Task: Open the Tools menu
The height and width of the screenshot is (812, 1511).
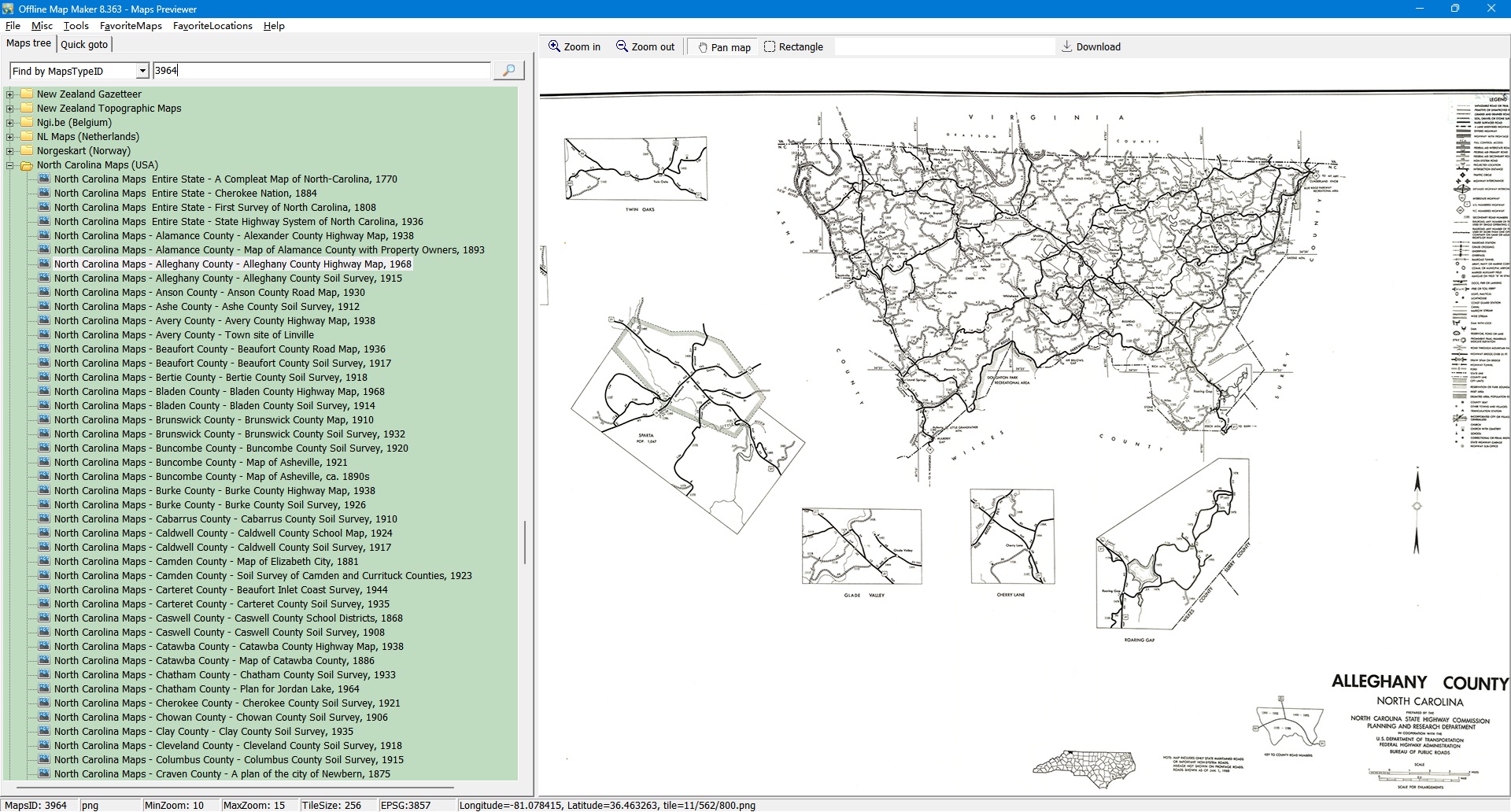Action: [x=76, y=26]
